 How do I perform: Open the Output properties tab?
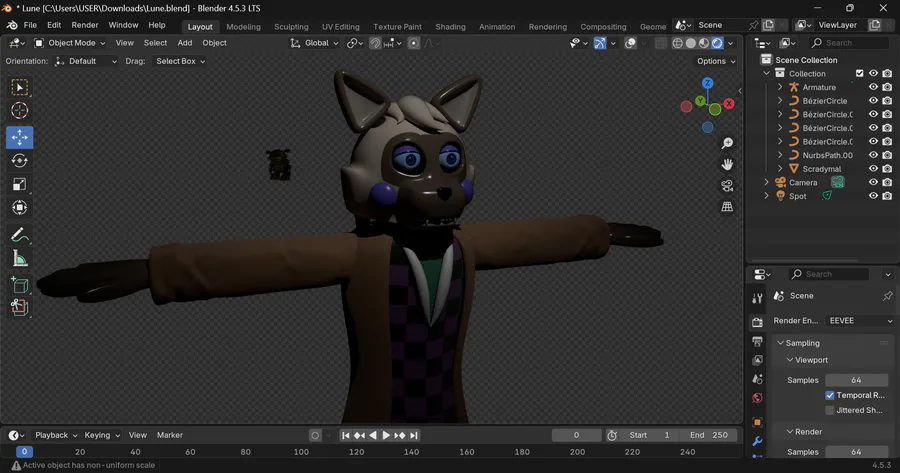pyautogui.click(x=758, y=342)
